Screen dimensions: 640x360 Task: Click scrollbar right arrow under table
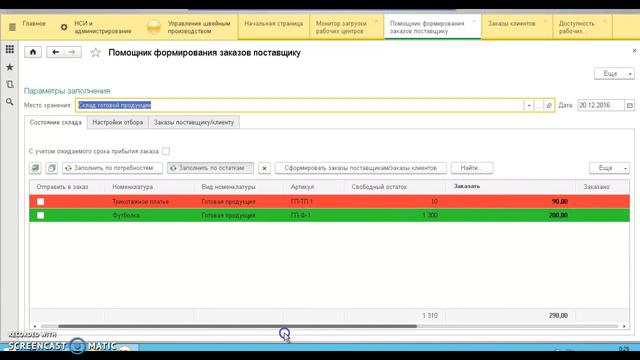(624, 326)
